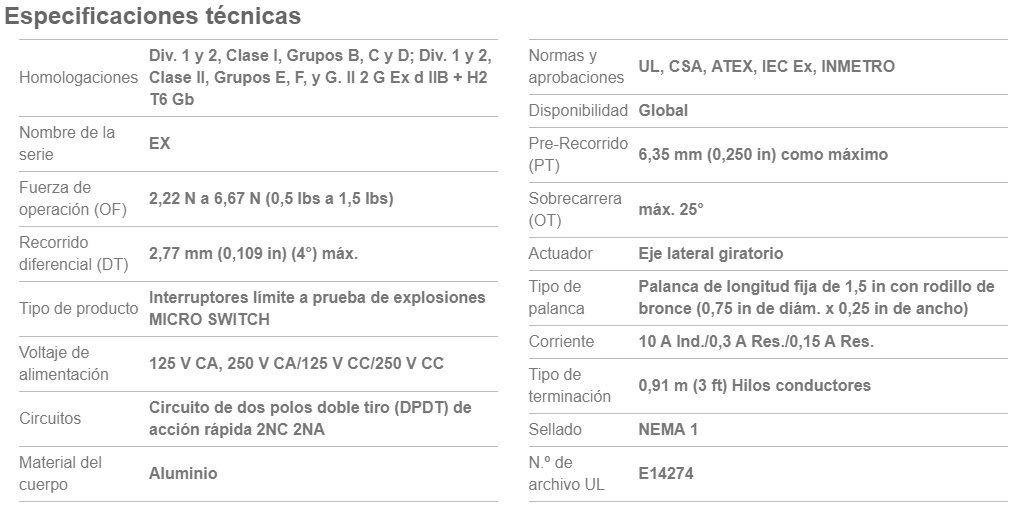Click the Tipo de palanca label
Image resolution: width=1019 pixels, height=508 pixels.
coord(555,298)
